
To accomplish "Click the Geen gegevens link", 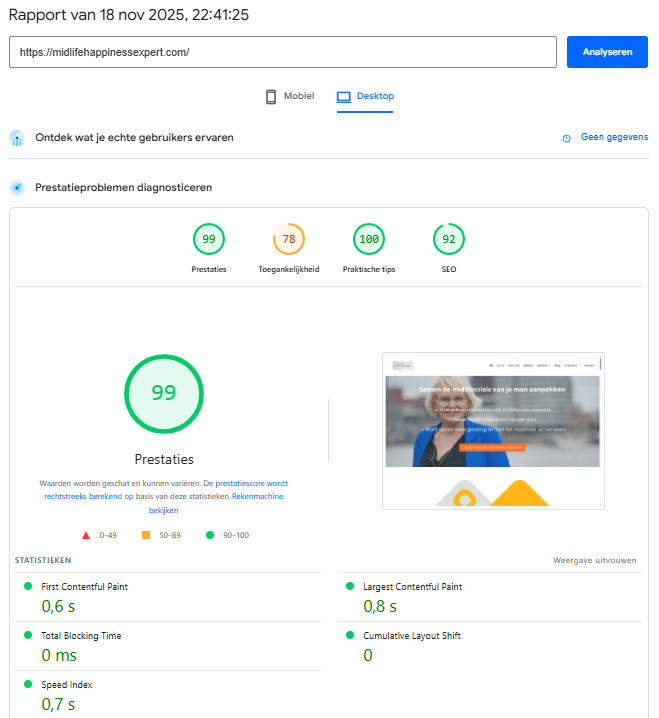I will [614, 138].
